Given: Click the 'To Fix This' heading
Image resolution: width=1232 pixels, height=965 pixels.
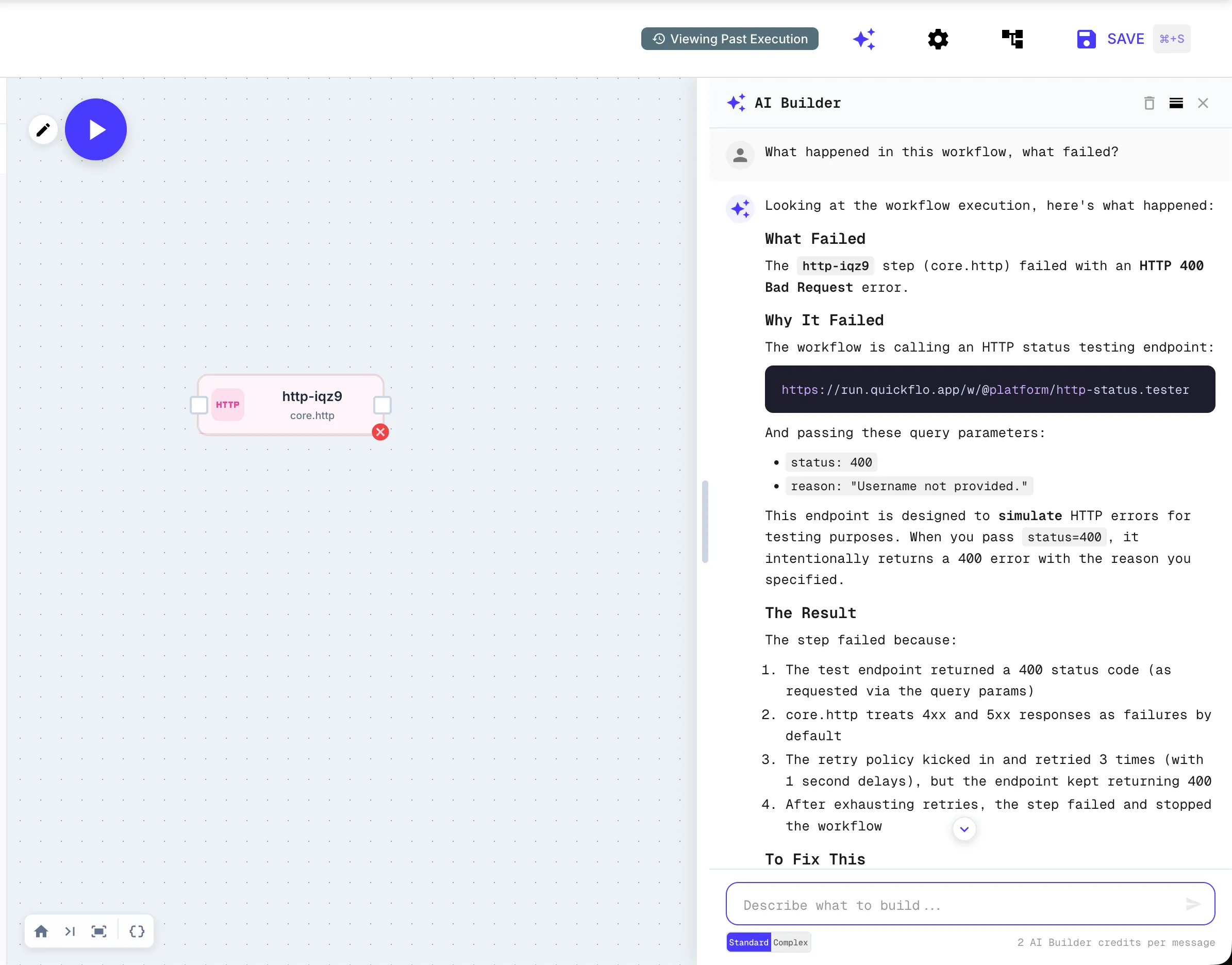Looking at the screenshot, I should point(814,859).
